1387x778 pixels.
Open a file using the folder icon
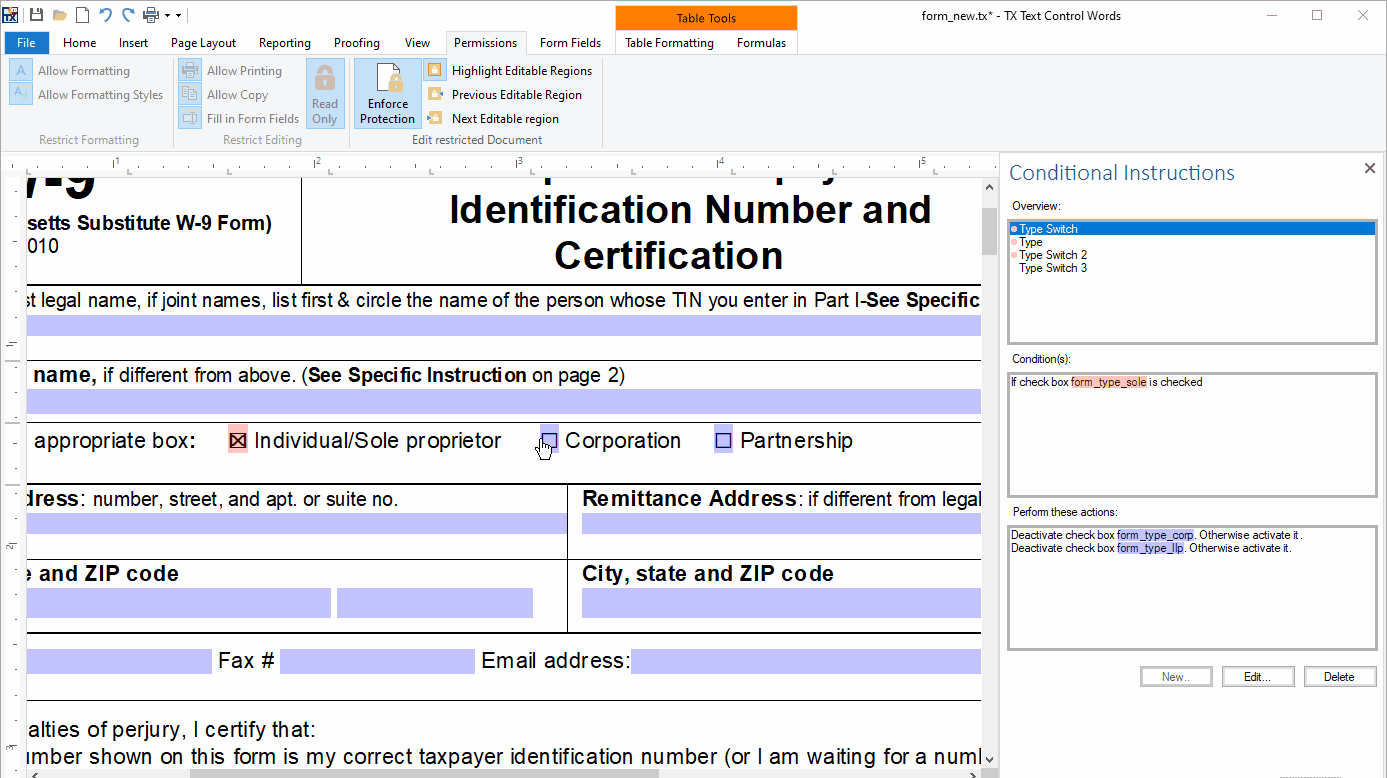click(60, 15)
